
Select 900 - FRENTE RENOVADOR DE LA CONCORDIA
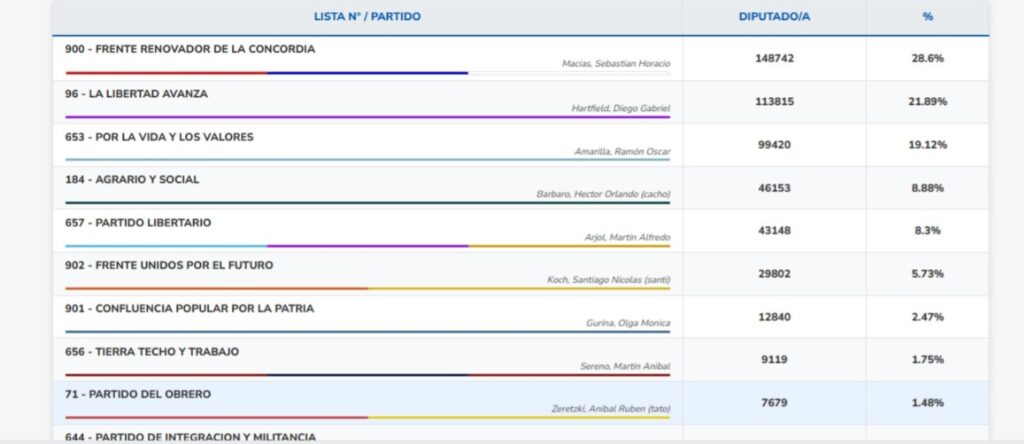pyautogui.click(x=190, y=49)
